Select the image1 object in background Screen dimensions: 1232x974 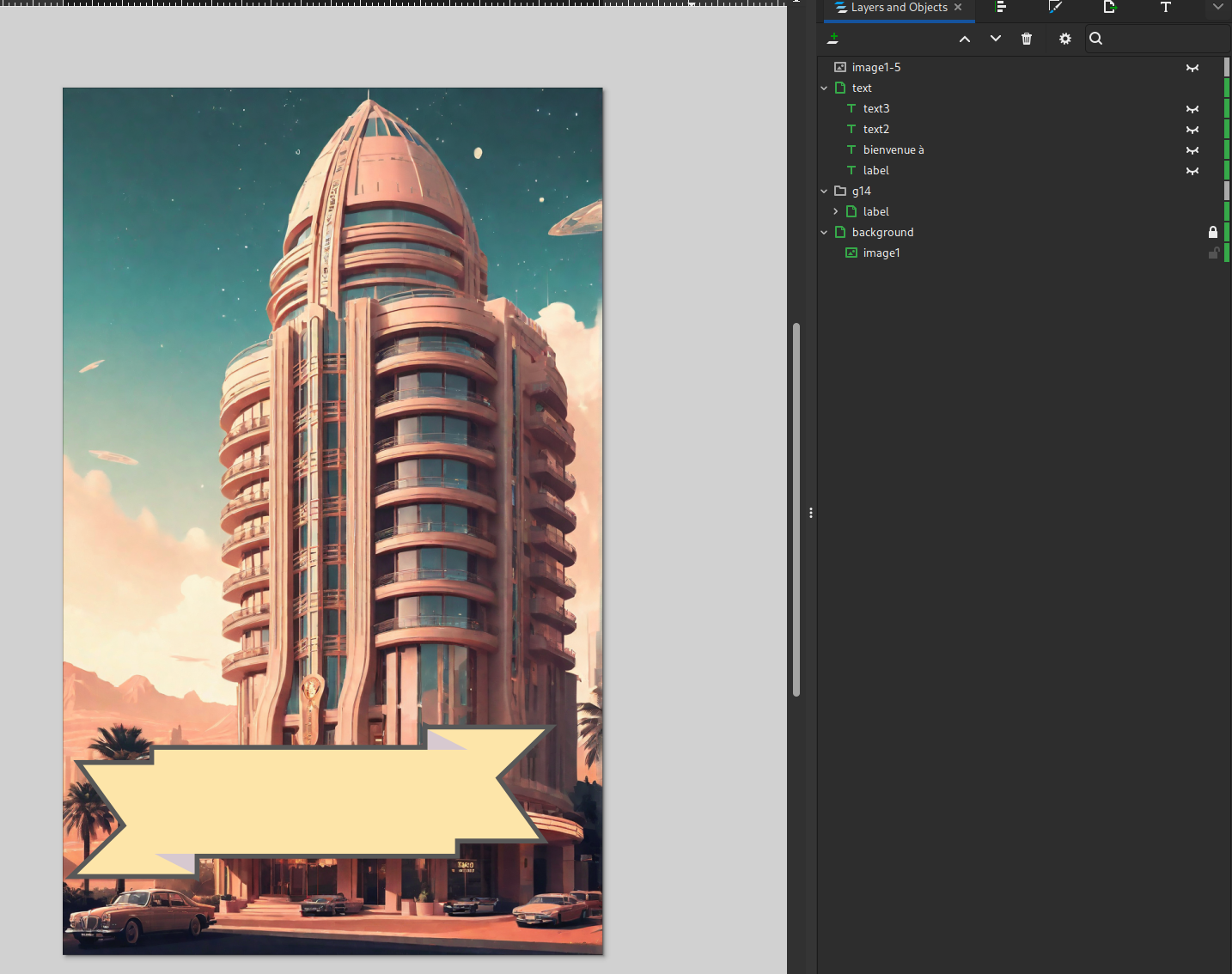(881, 253)
